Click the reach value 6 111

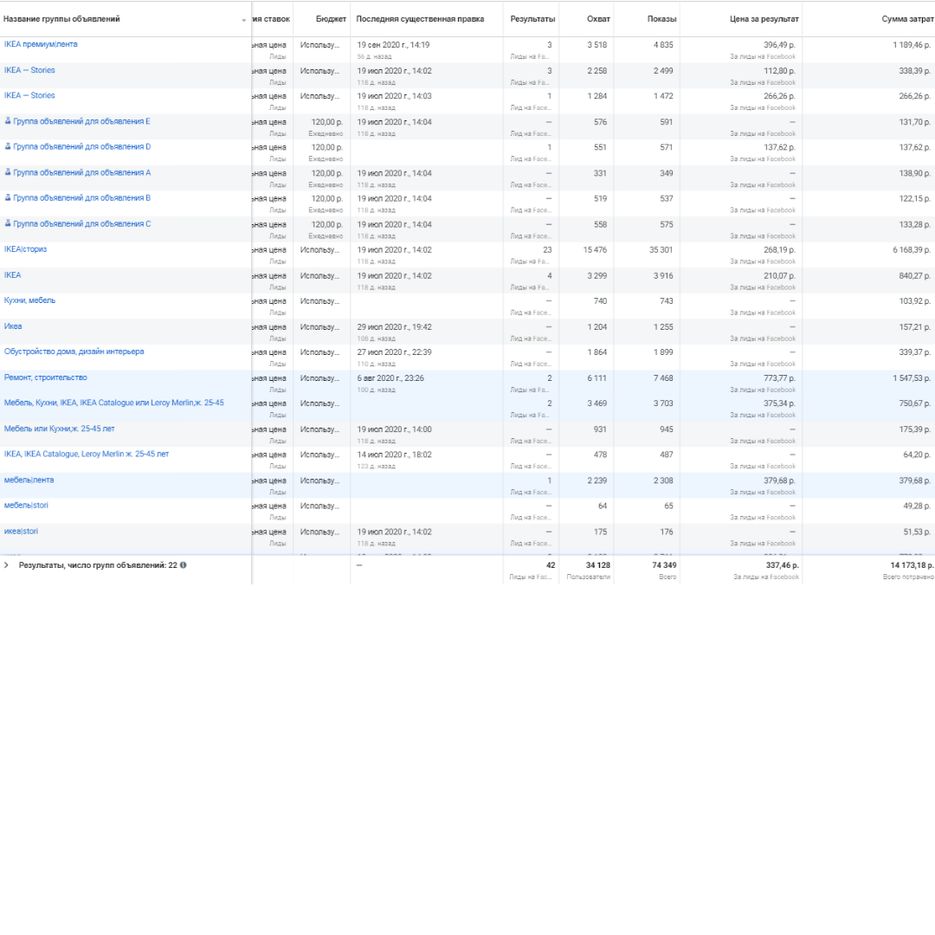click(597, 378)
